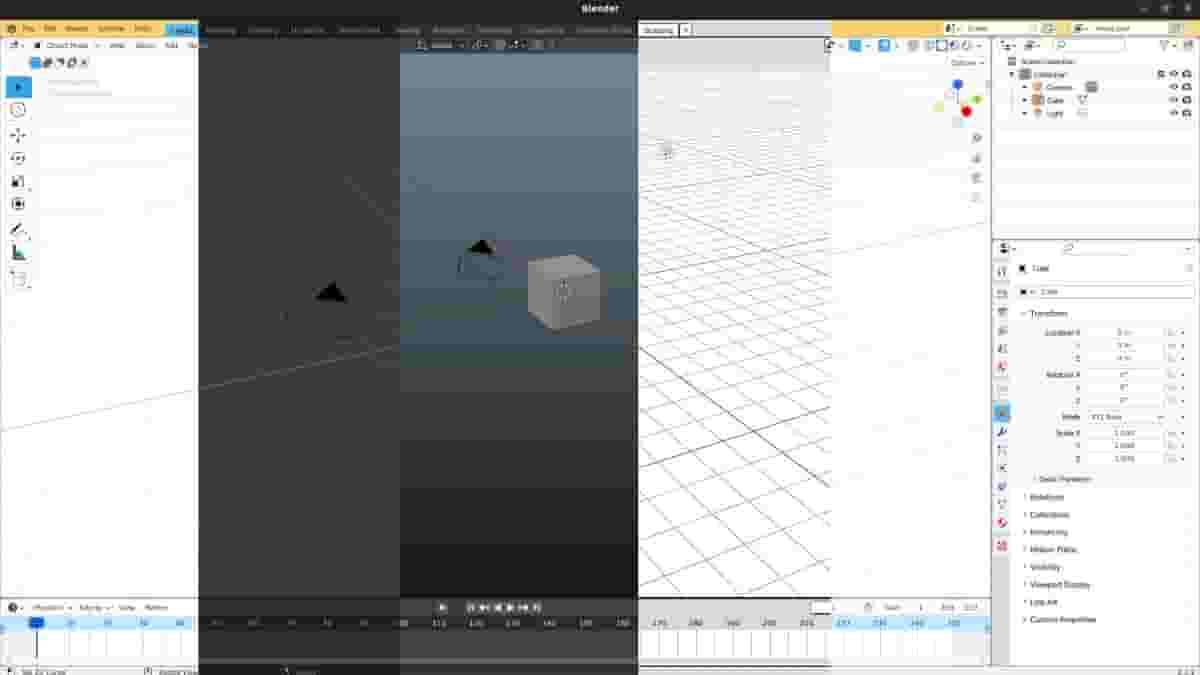The height and width of the screenshot is (675, 1200).
Task: Open the Texture properties tab
Action: coord(1002,545)
